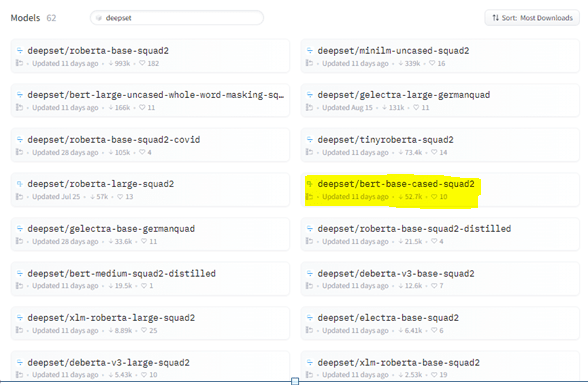Open deepset/deberta-v3-large-squad2 model
The height and width of the screenshot is (385, 588).
(150, 367)
